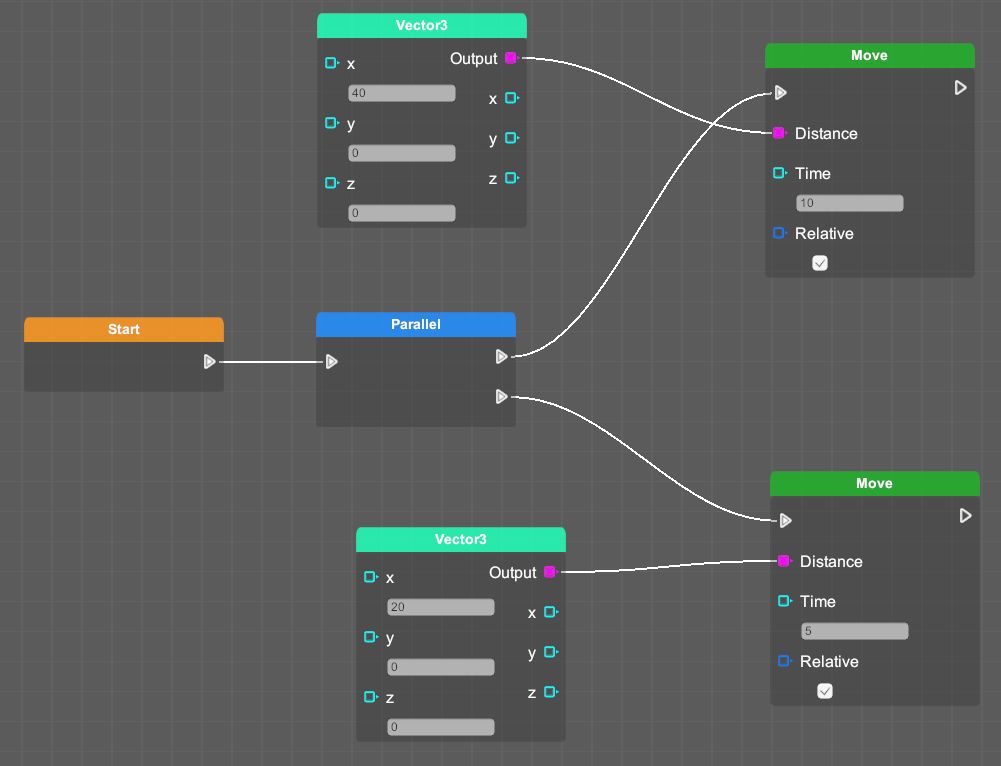Select the blue Parallel node header

tap(416, 324)
